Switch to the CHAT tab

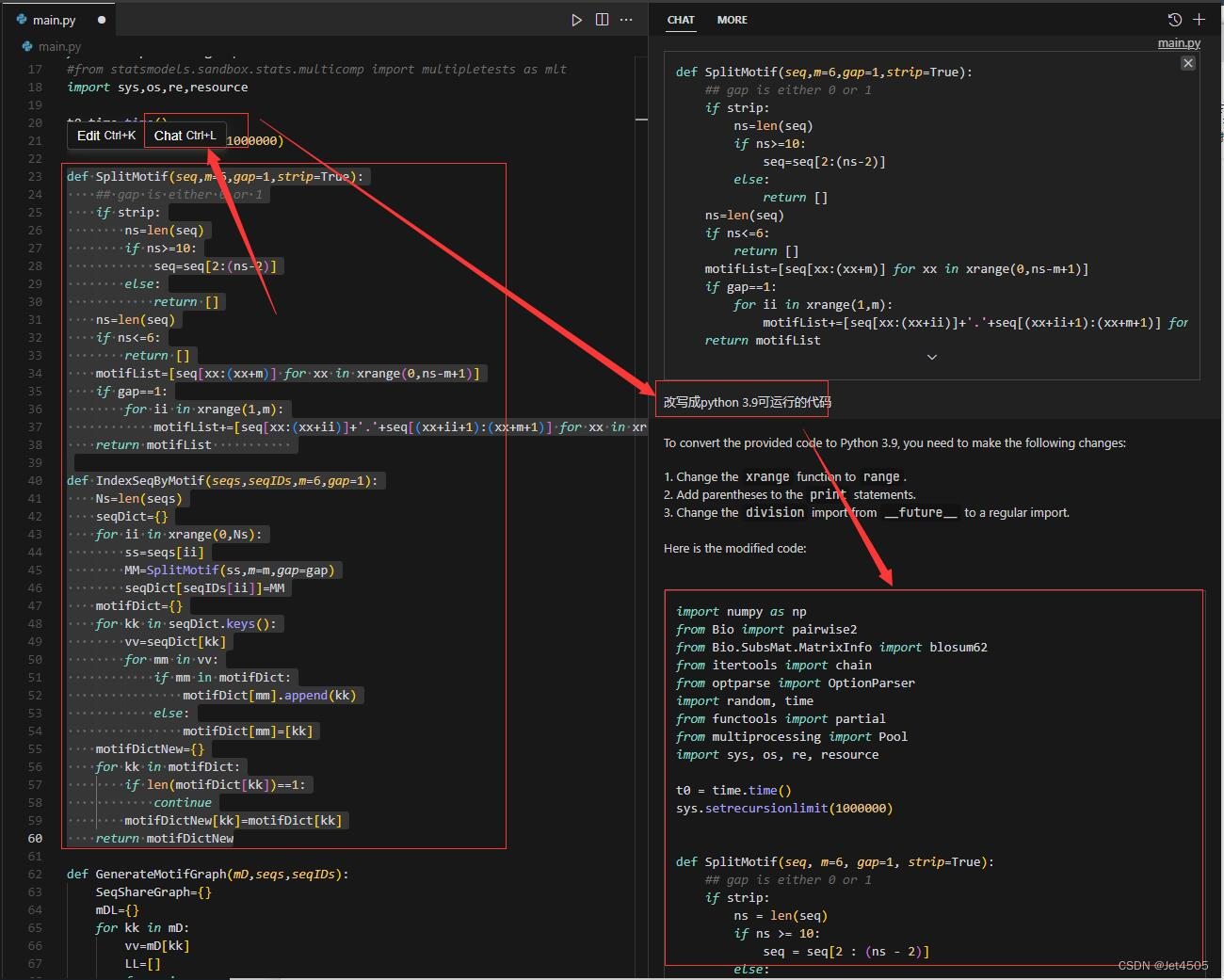pyautogui.click(x=681, y=20)
